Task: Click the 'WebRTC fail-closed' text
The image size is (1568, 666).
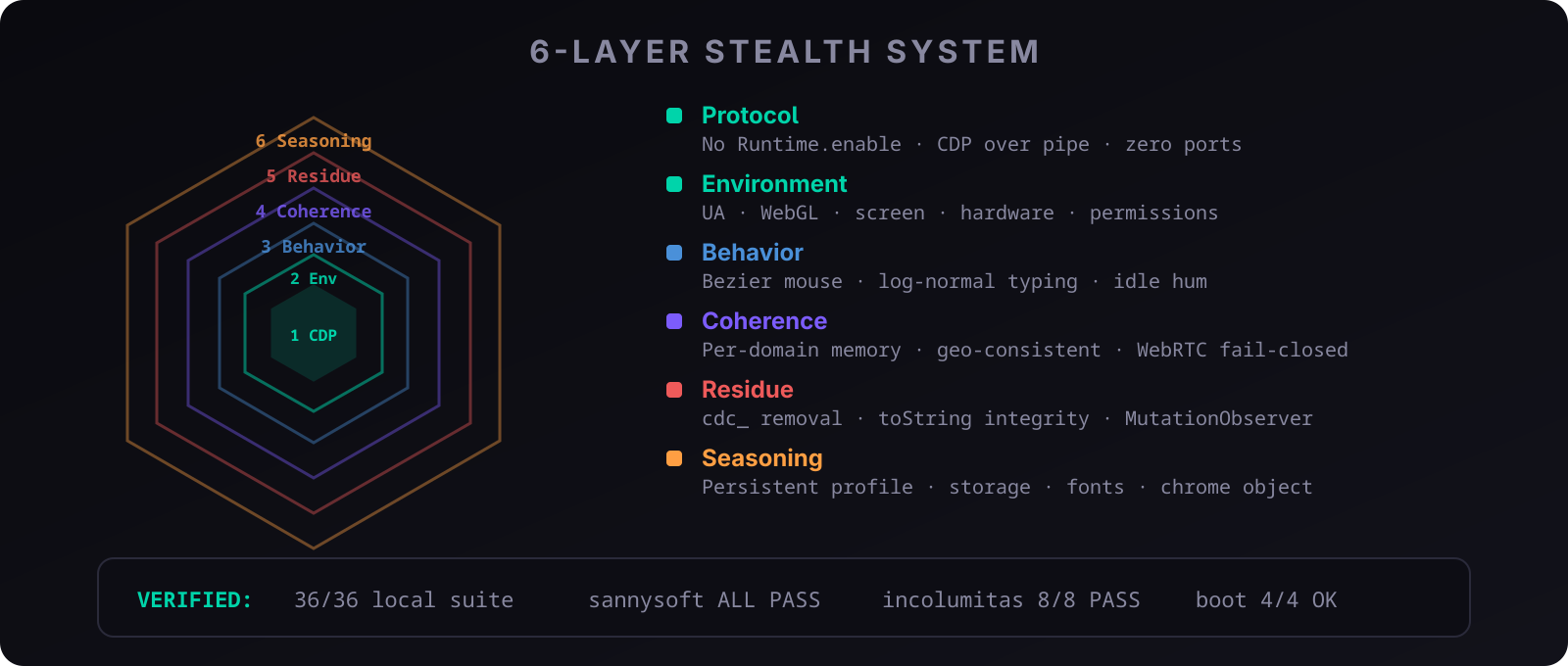Action: [1243, 351]
